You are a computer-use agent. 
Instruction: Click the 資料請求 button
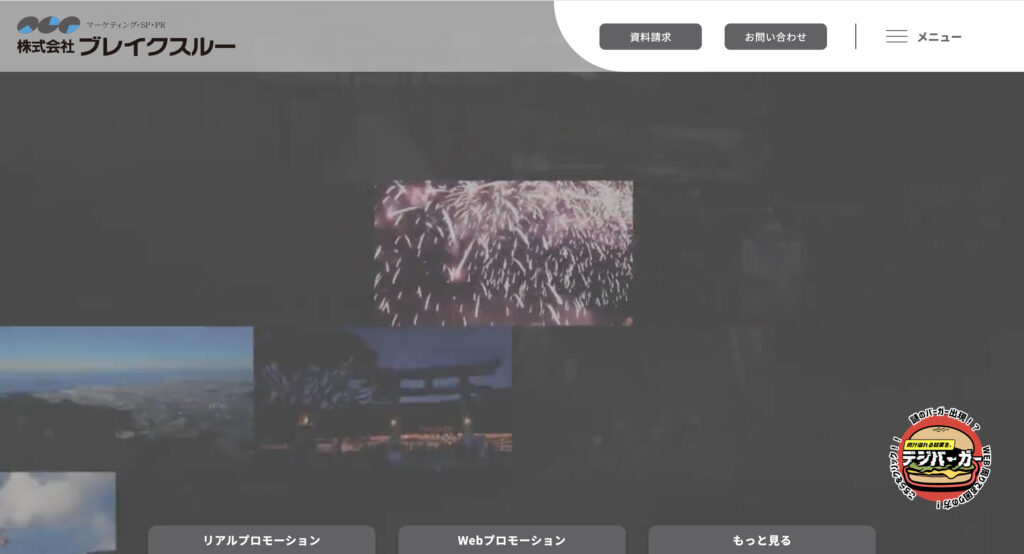pos(650,37)
